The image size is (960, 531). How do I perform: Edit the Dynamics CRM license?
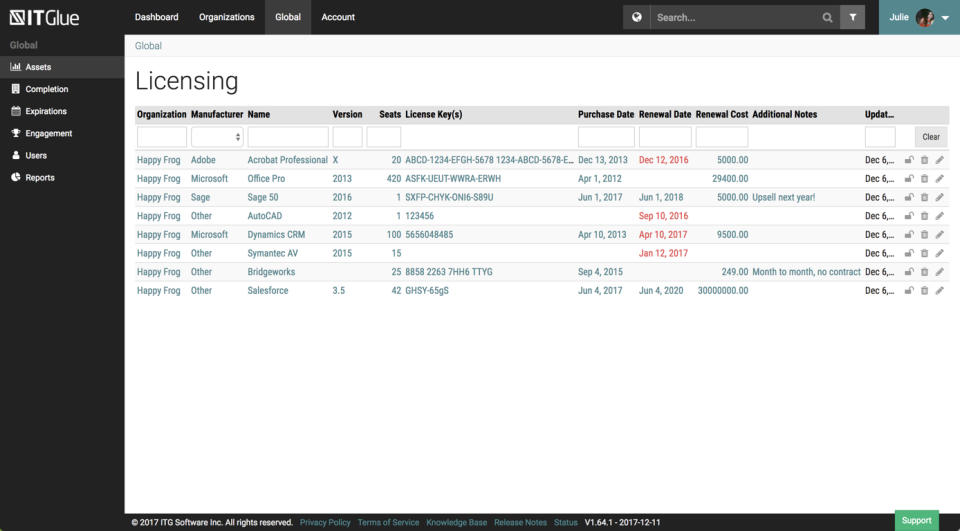pos(939,235)
